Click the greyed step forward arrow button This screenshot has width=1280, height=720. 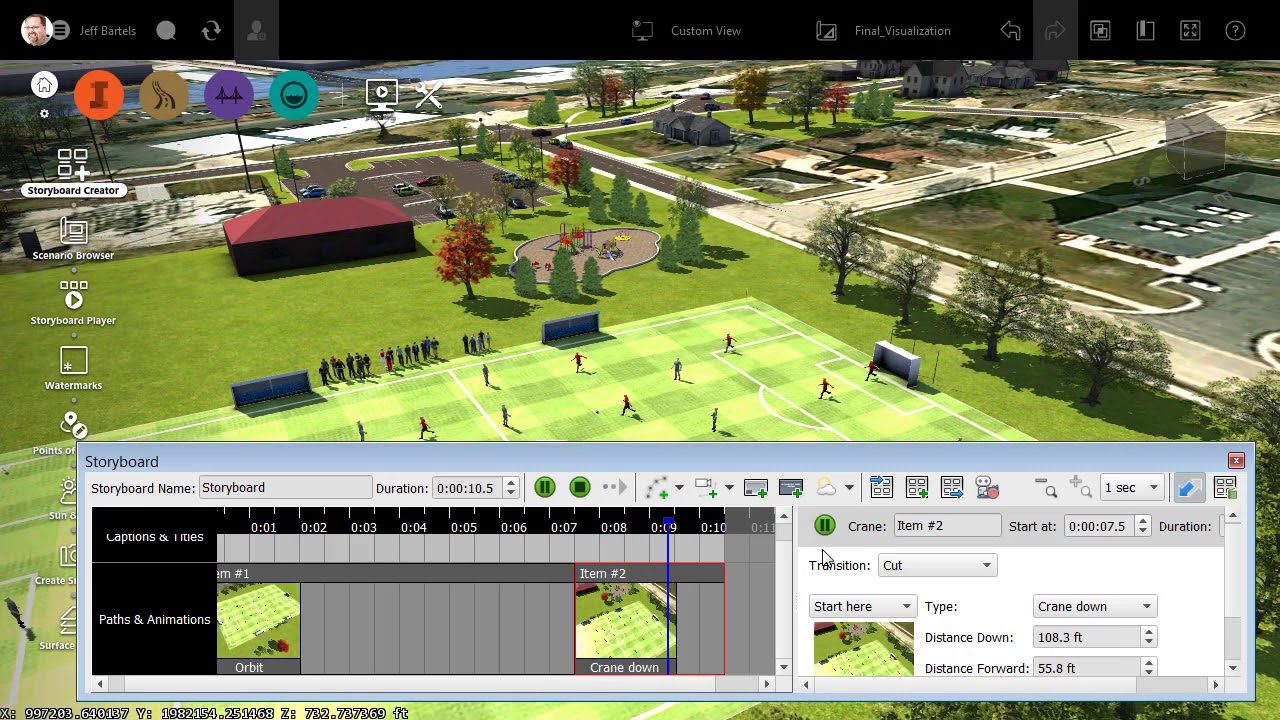point(615,488)
